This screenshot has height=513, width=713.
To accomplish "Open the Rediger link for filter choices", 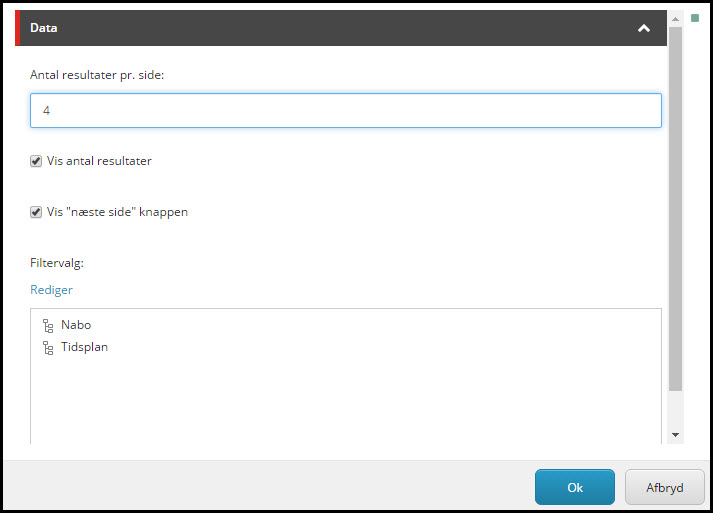I will coord(51,290).
